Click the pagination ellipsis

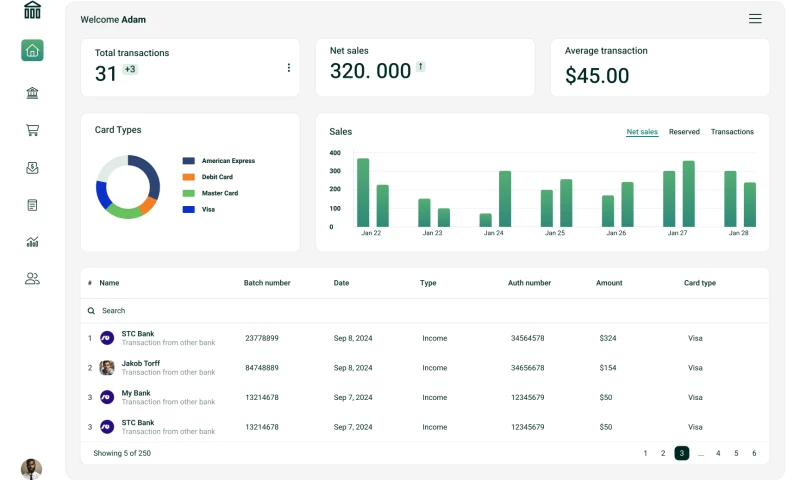tap(700, 453)
